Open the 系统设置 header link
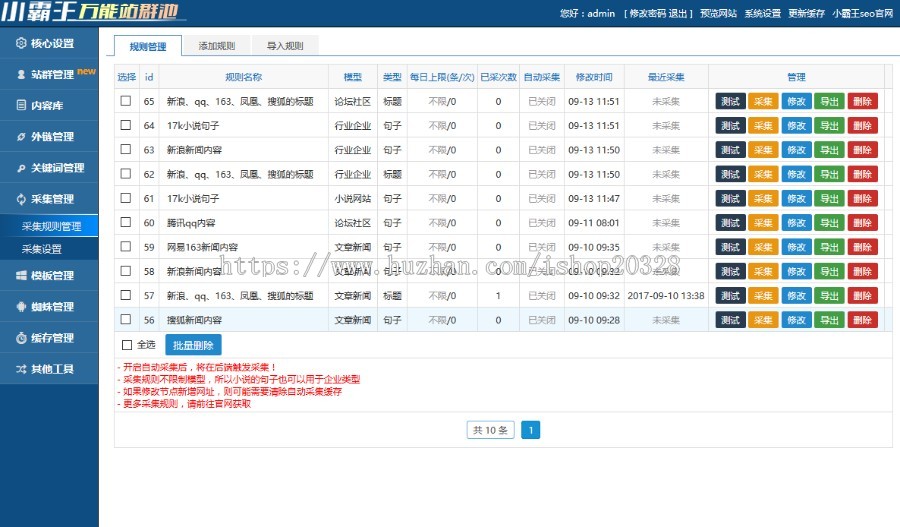 [x=762, y=13]
